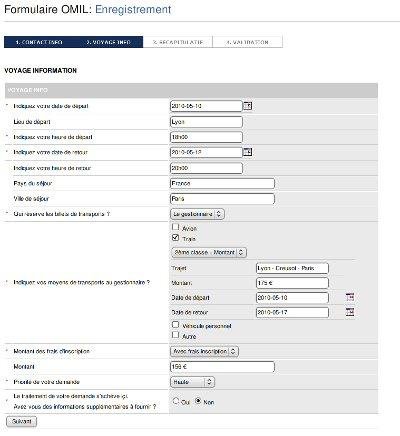
Task: Open the 'Avec frais inscription' dropdown
Action: click(x=205, y=351)
